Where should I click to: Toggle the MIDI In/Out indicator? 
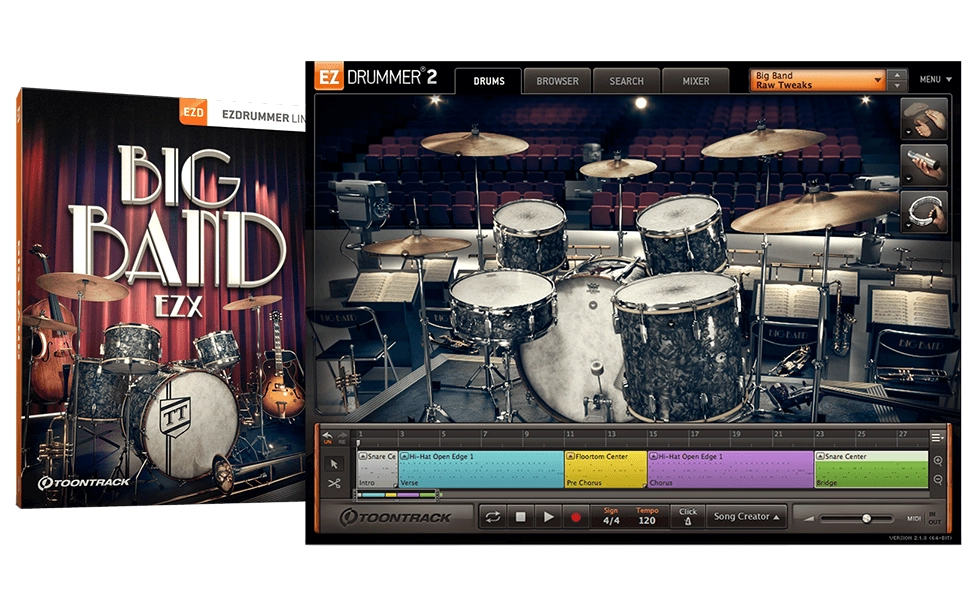tap(932, 518)
